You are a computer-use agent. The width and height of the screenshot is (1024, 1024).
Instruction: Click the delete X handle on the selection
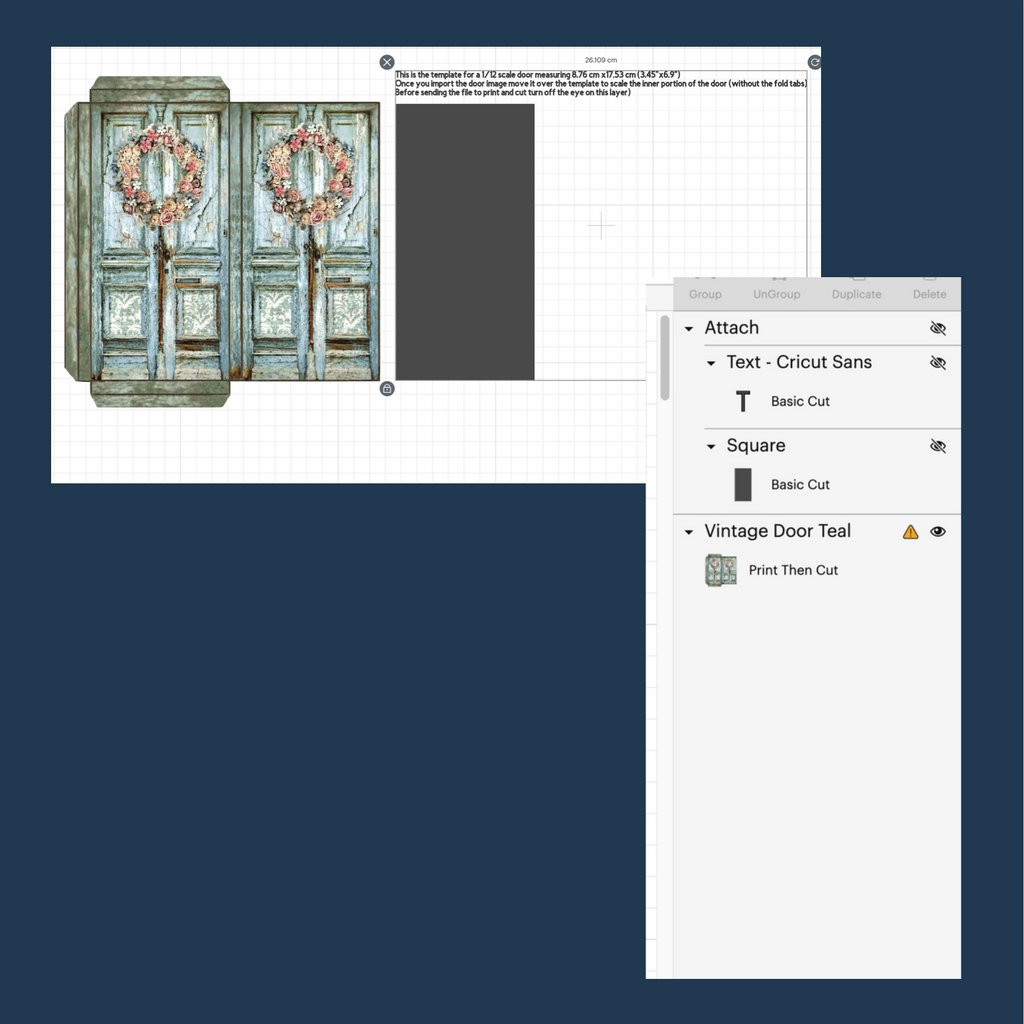(387, 62)
